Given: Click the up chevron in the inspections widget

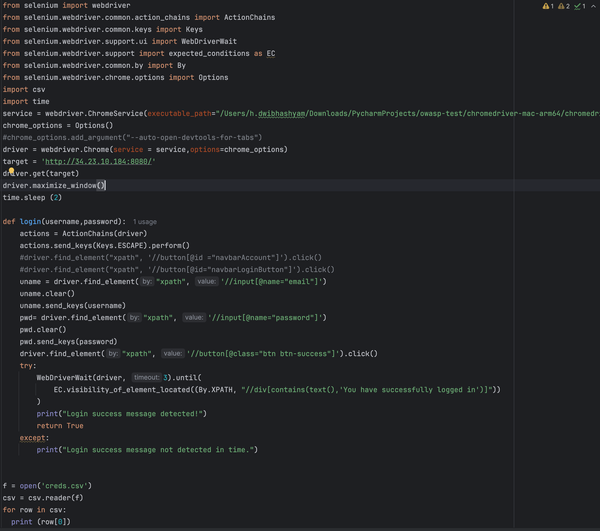Looking at the screenshot, I should click(594, 6).
